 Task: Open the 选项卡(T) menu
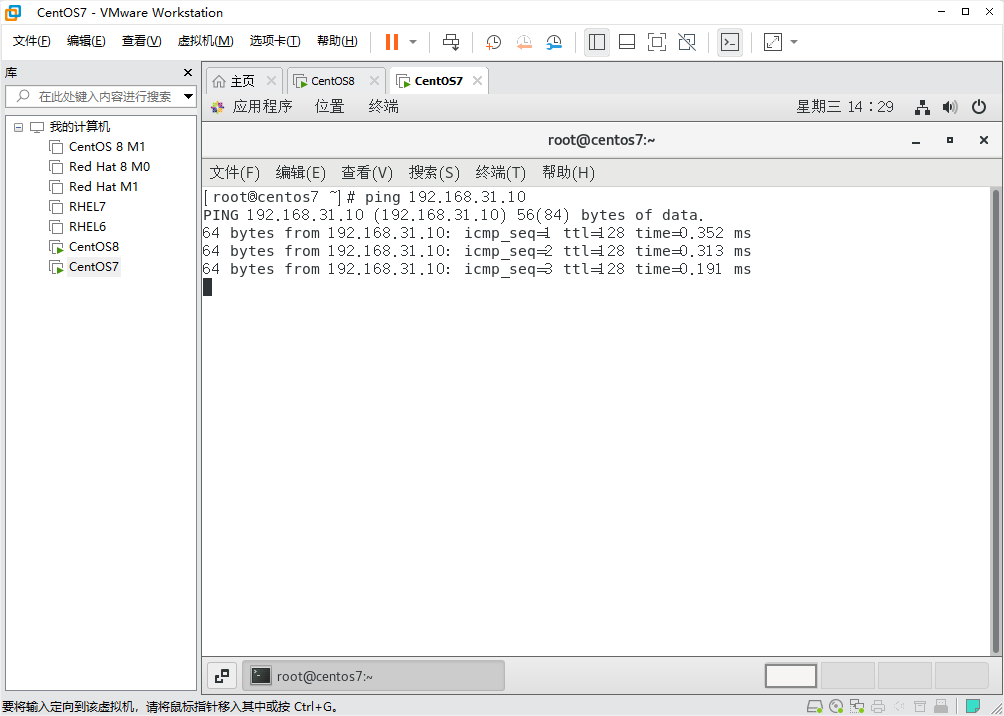point(275,41)
